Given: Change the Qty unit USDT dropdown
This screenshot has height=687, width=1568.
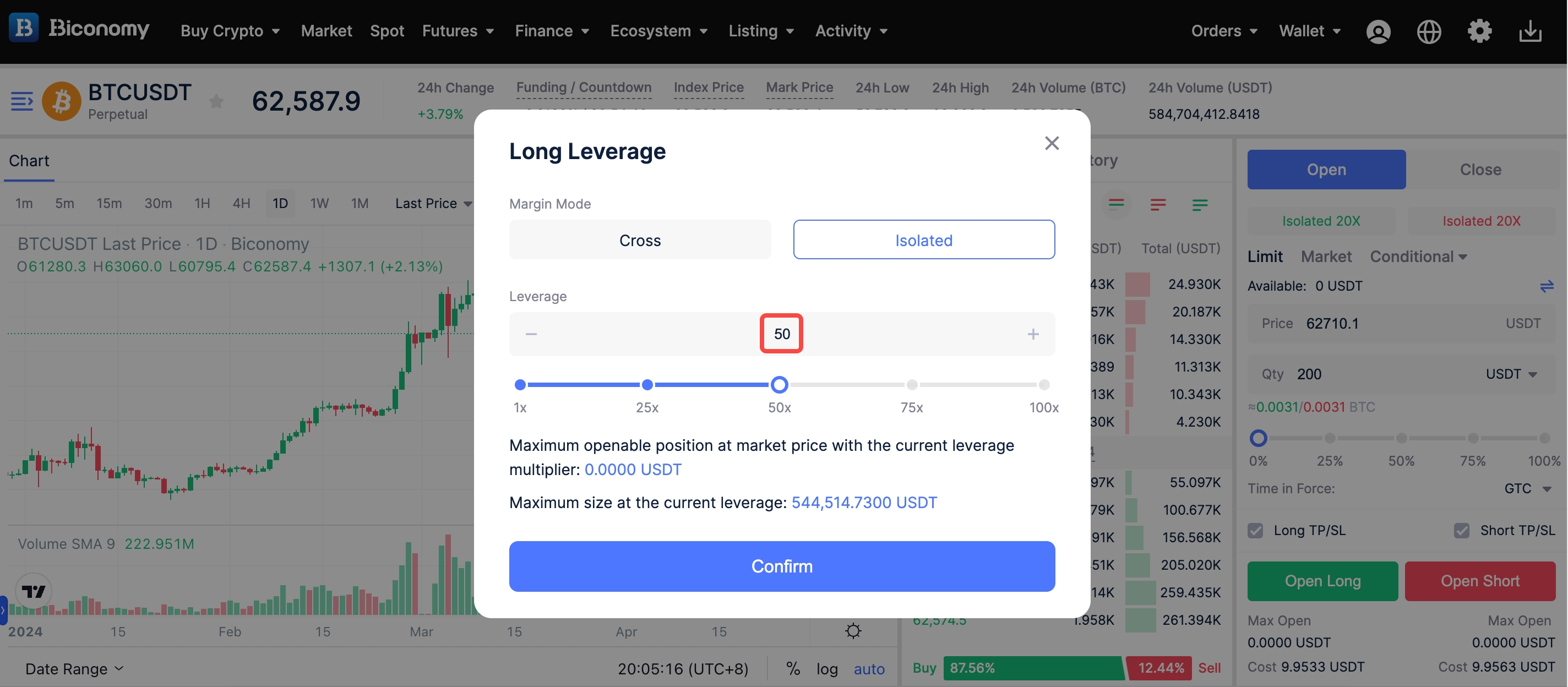Looking at the screenshot, I should pyautogui.click(x=1511, y=374).
